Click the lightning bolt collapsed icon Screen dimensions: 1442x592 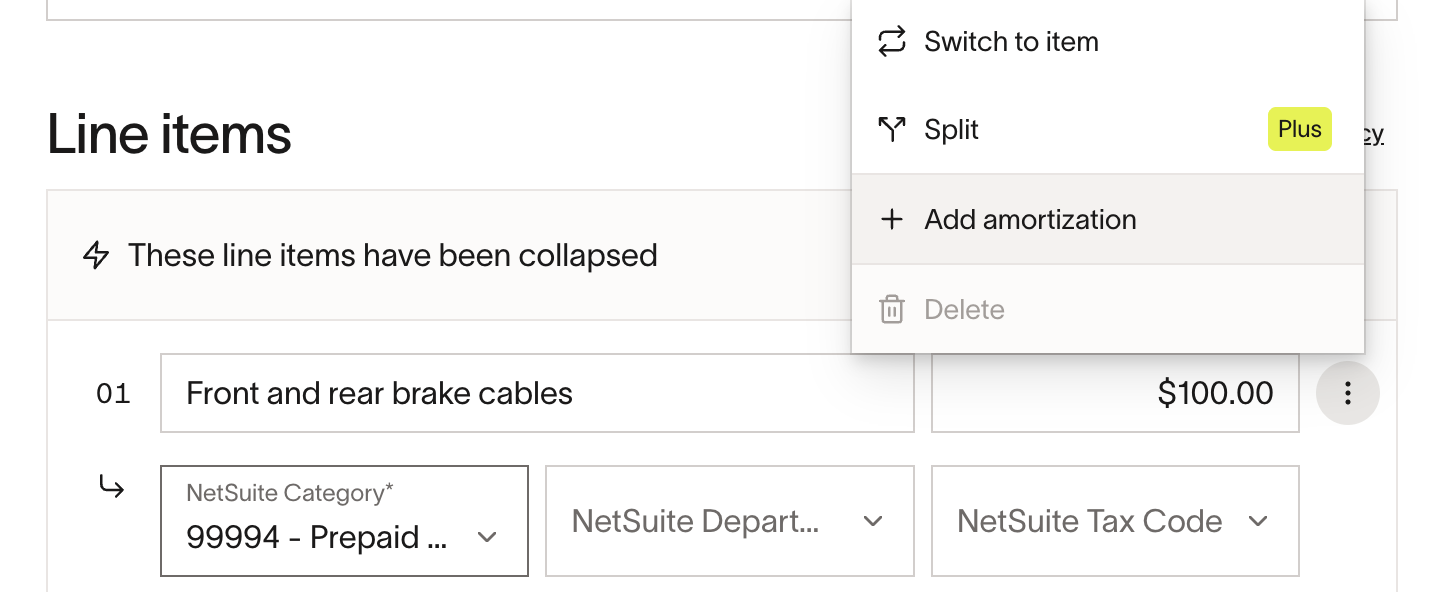(x=96, y=256)
